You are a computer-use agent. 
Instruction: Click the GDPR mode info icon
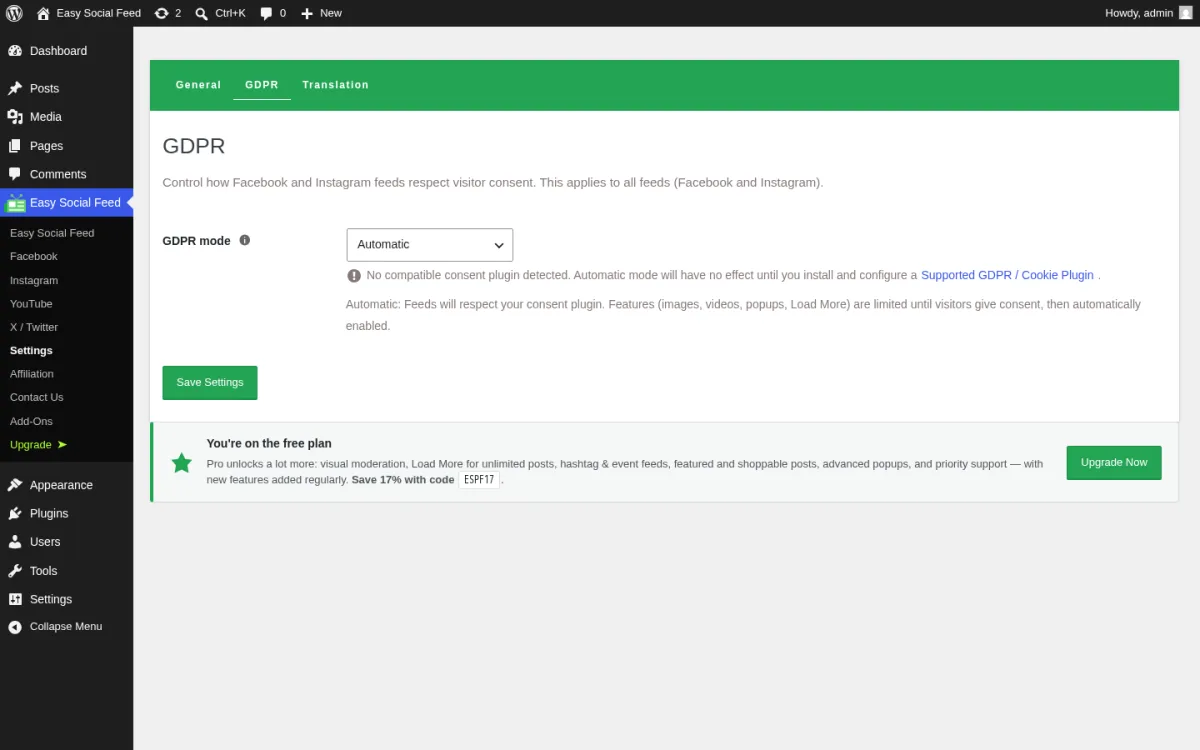click(245, 240)
